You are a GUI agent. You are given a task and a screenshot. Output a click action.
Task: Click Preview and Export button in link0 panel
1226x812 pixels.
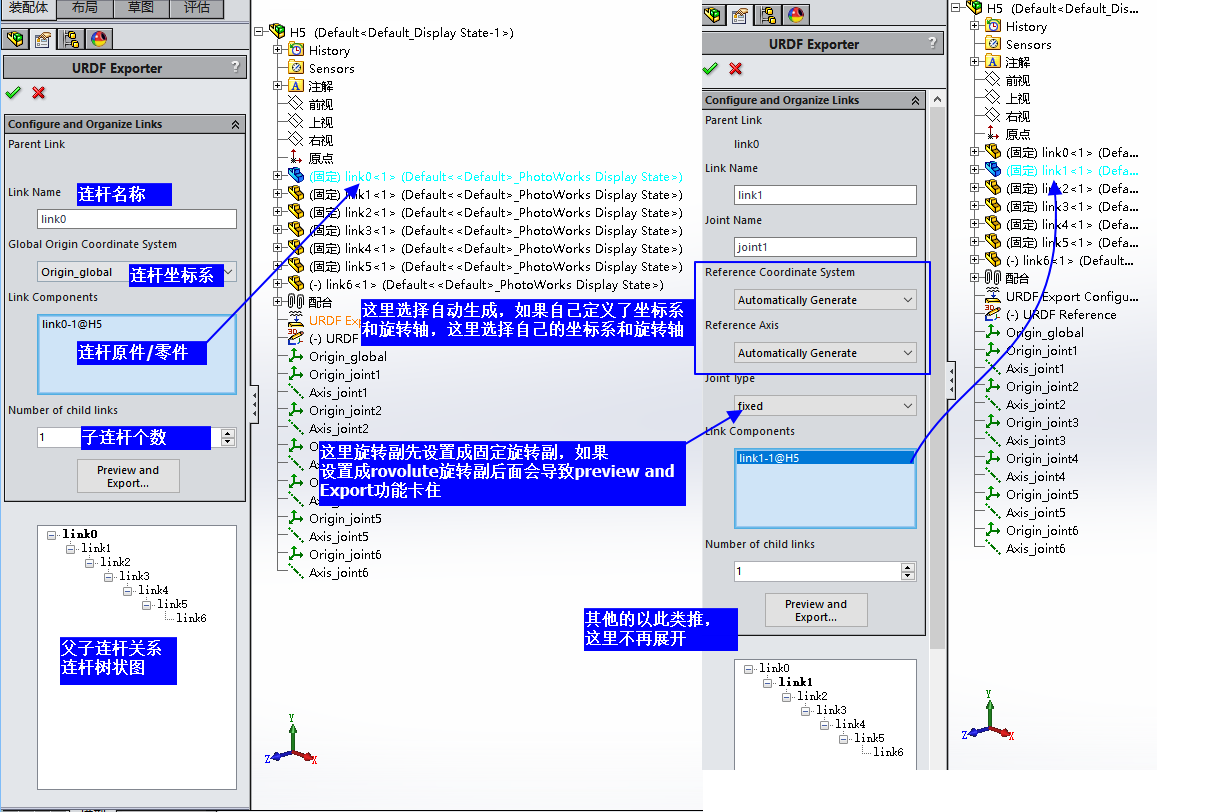coord(128,476)
